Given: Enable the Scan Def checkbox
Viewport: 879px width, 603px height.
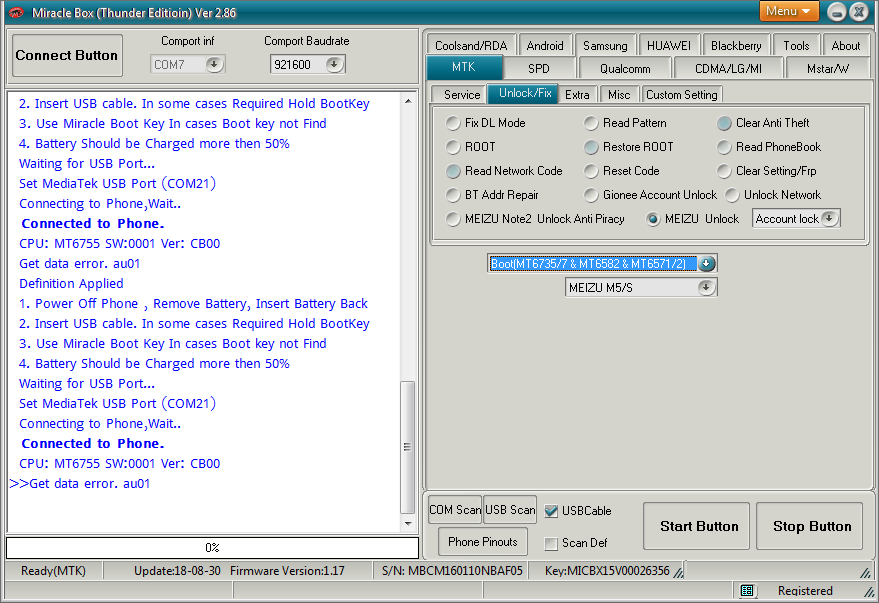Looking at the screenshot, I should coord(551,543).
